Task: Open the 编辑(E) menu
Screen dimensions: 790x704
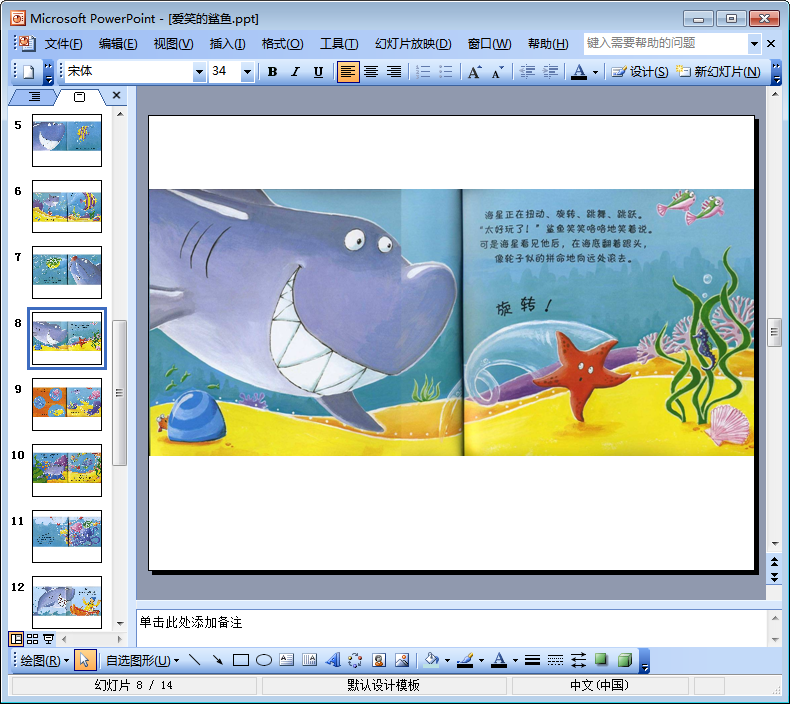Action: [x=118, y=44]
